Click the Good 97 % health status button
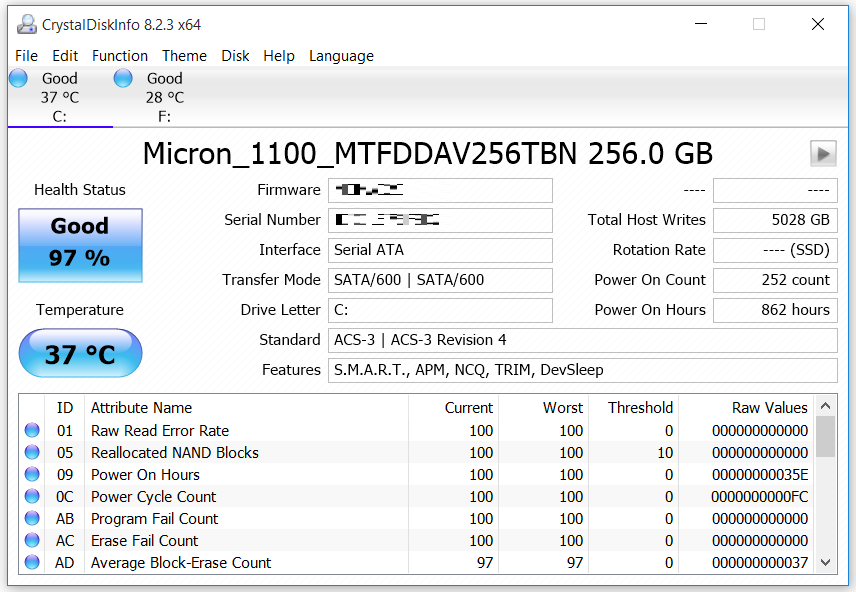This screenshot has width=856, height=592. pyautogui.click(x=80, y=245)
